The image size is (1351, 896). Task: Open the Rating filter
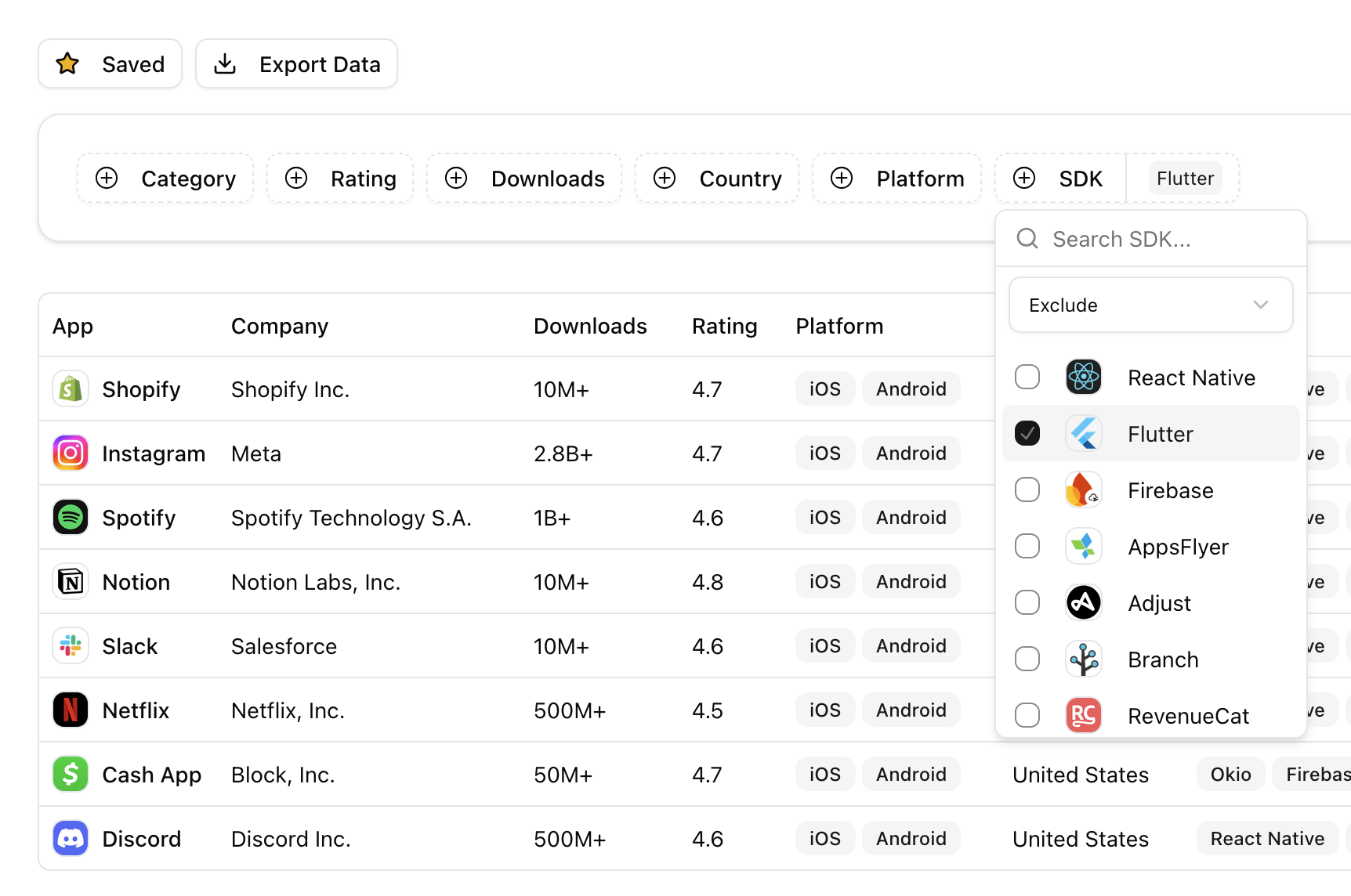[340, 178]
